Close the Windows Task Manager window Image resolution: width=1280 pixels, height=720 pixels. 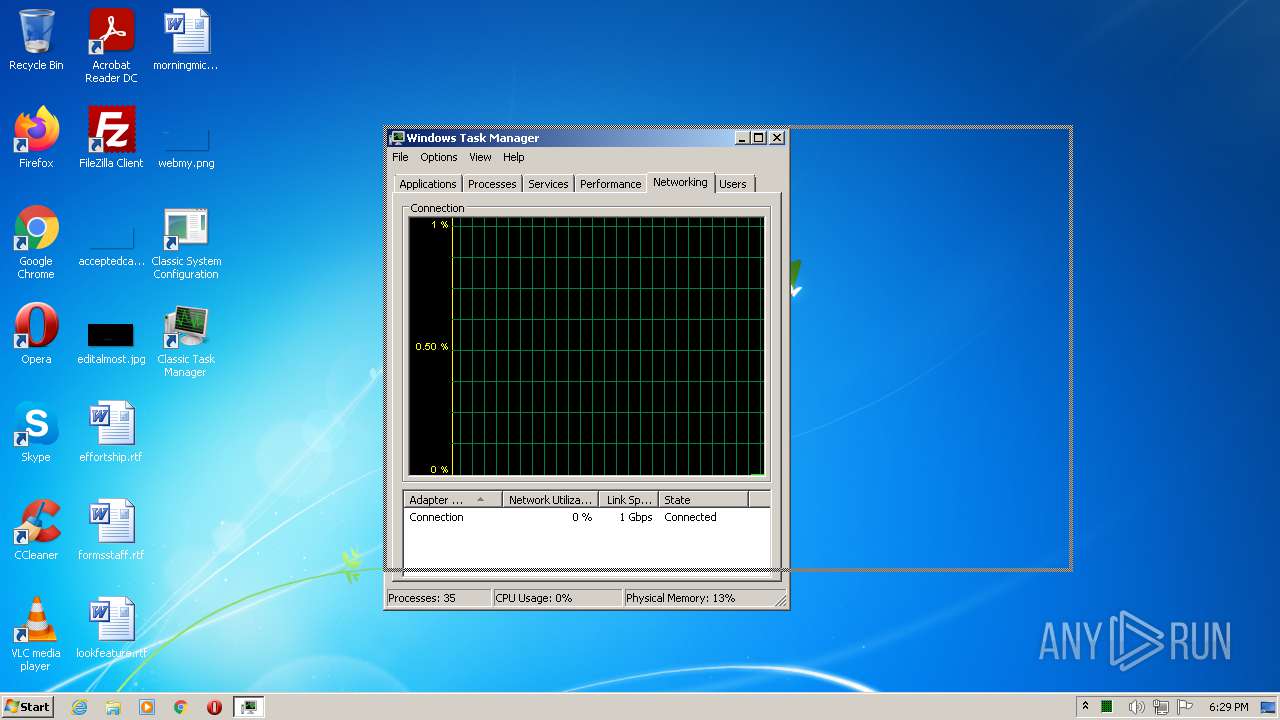(777, 138)
